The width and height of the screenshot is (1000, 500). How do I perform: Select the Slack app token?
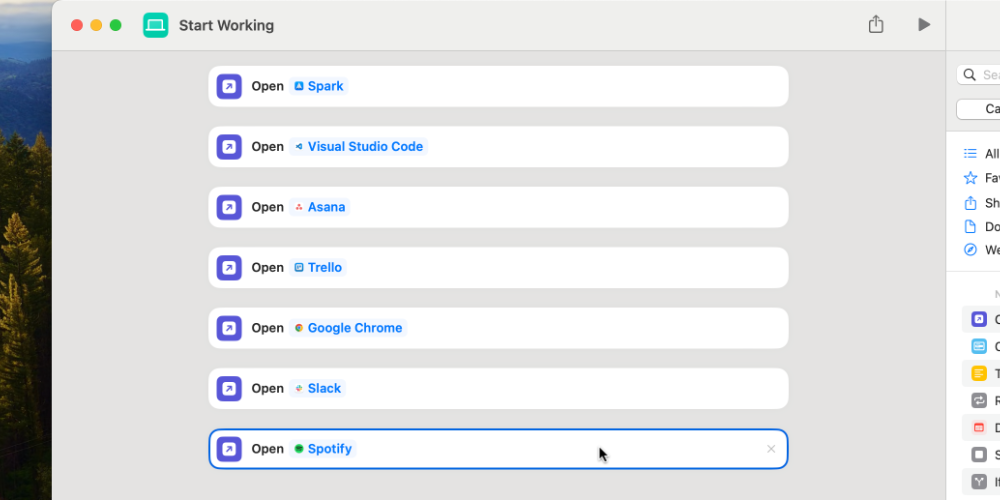(x=318, y=388)
